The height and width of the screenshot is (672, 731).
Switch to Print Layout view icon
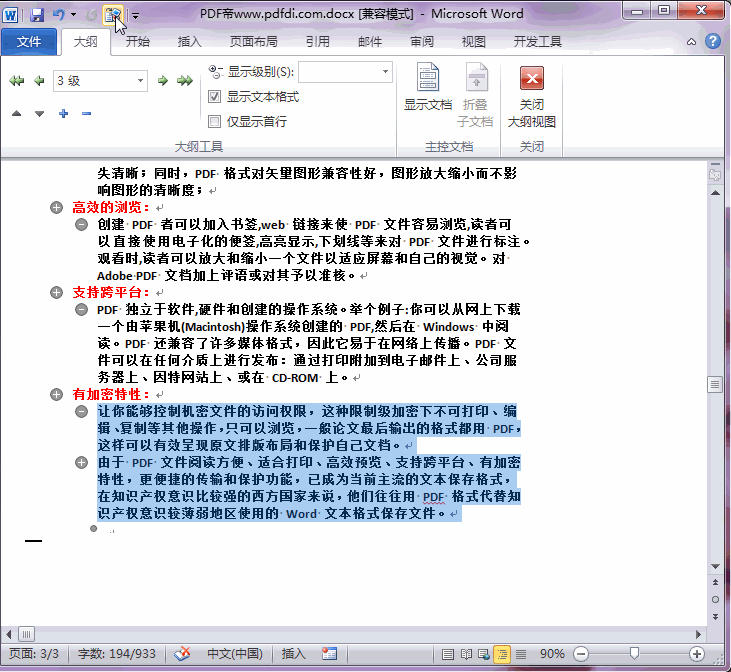click(448, 654)
